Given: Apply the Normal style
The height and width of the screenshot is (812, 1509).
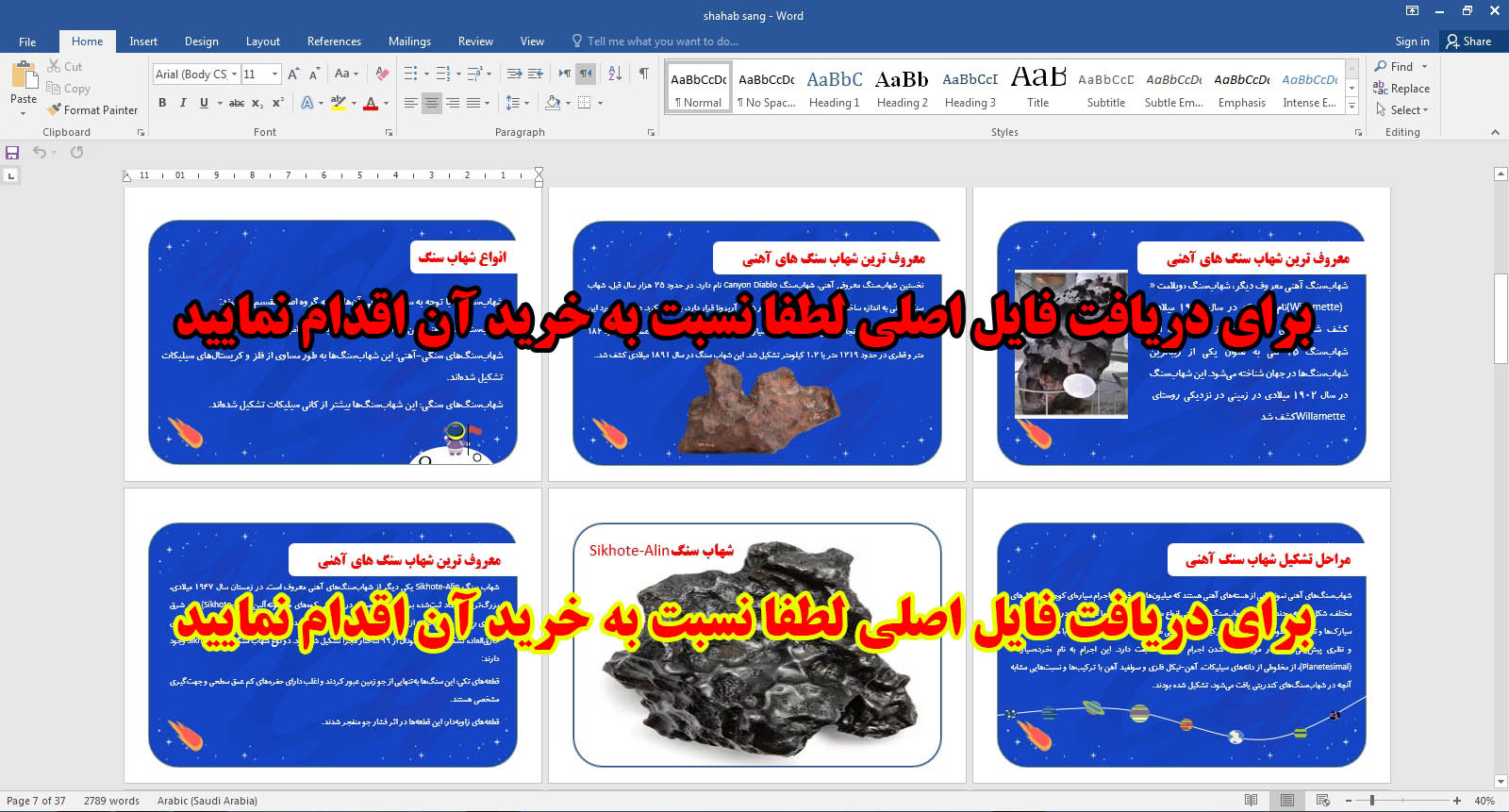Looking at the screenshot, I should (699, 88).
